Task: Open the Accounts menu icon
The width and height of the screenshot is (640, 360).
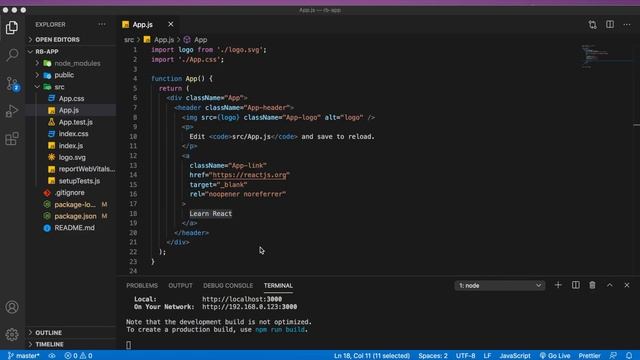Action: 12,307
